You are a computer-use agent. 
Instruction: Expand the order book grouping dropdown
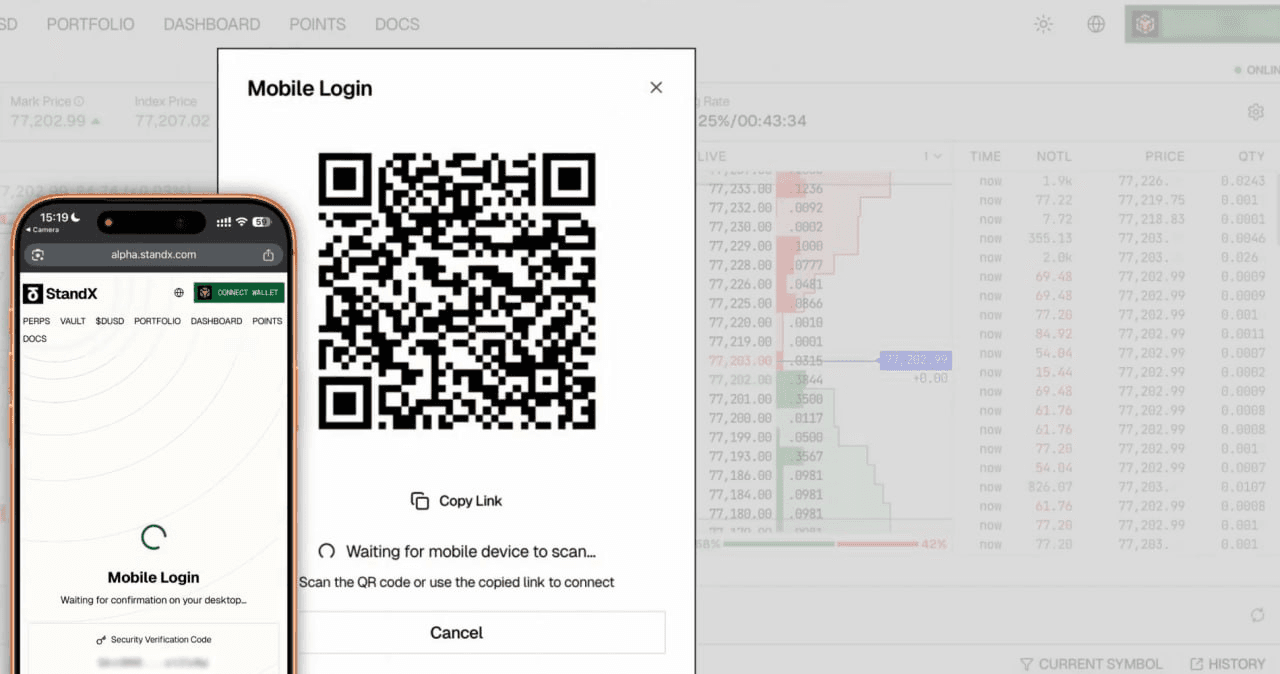click(x=932, y=156)
